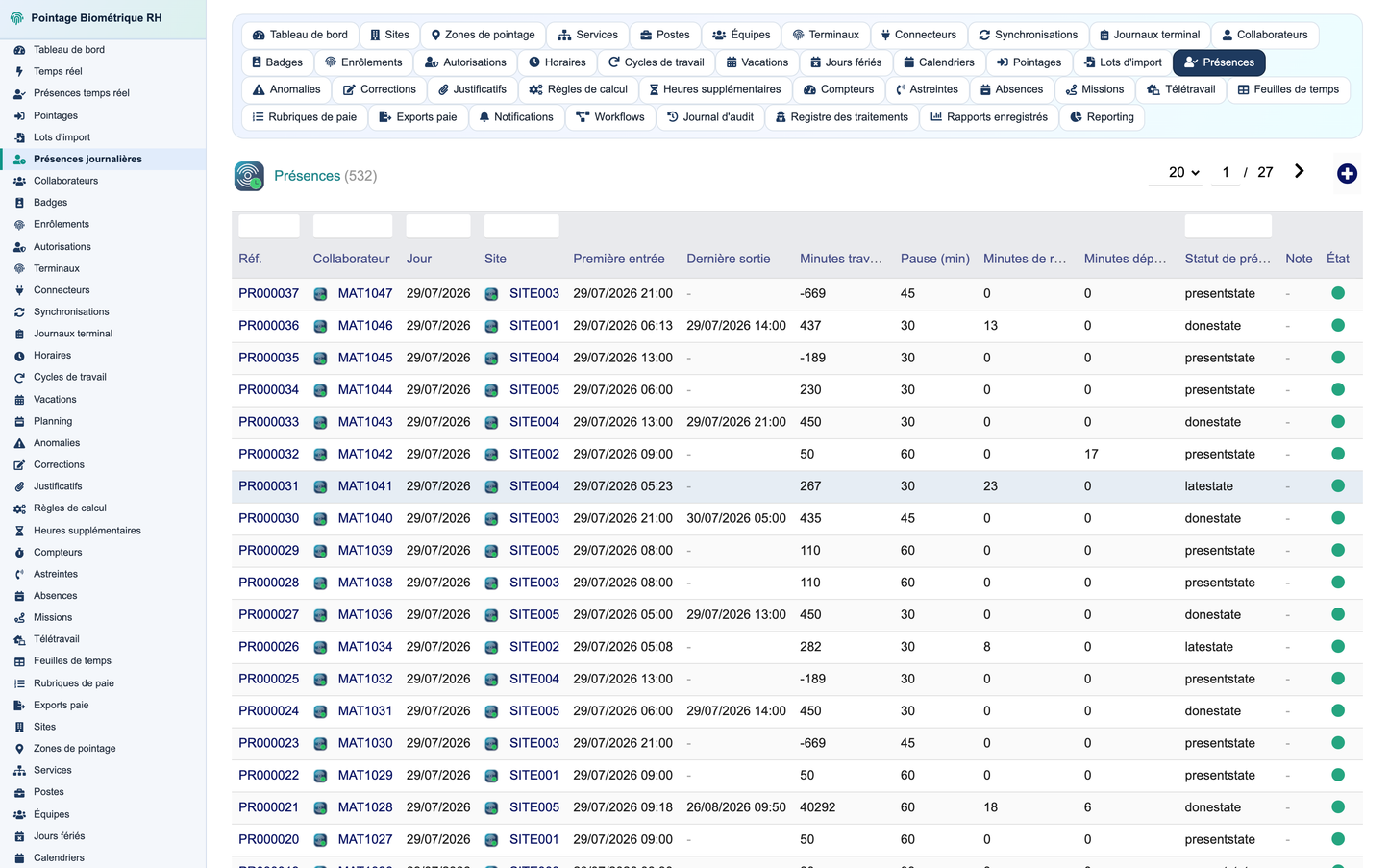Click the Anomalies warning icon in sidebar
Image resolution: width=1389 pixels, height=868 pixels.
19,443
